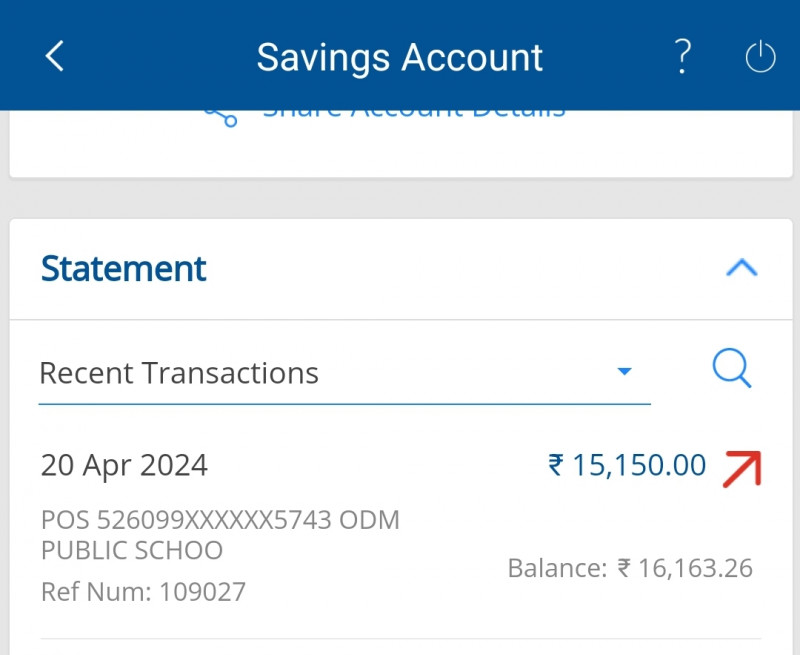
Task: Click the rupee symbol before 15,150.00
Action: pos(556,465)
